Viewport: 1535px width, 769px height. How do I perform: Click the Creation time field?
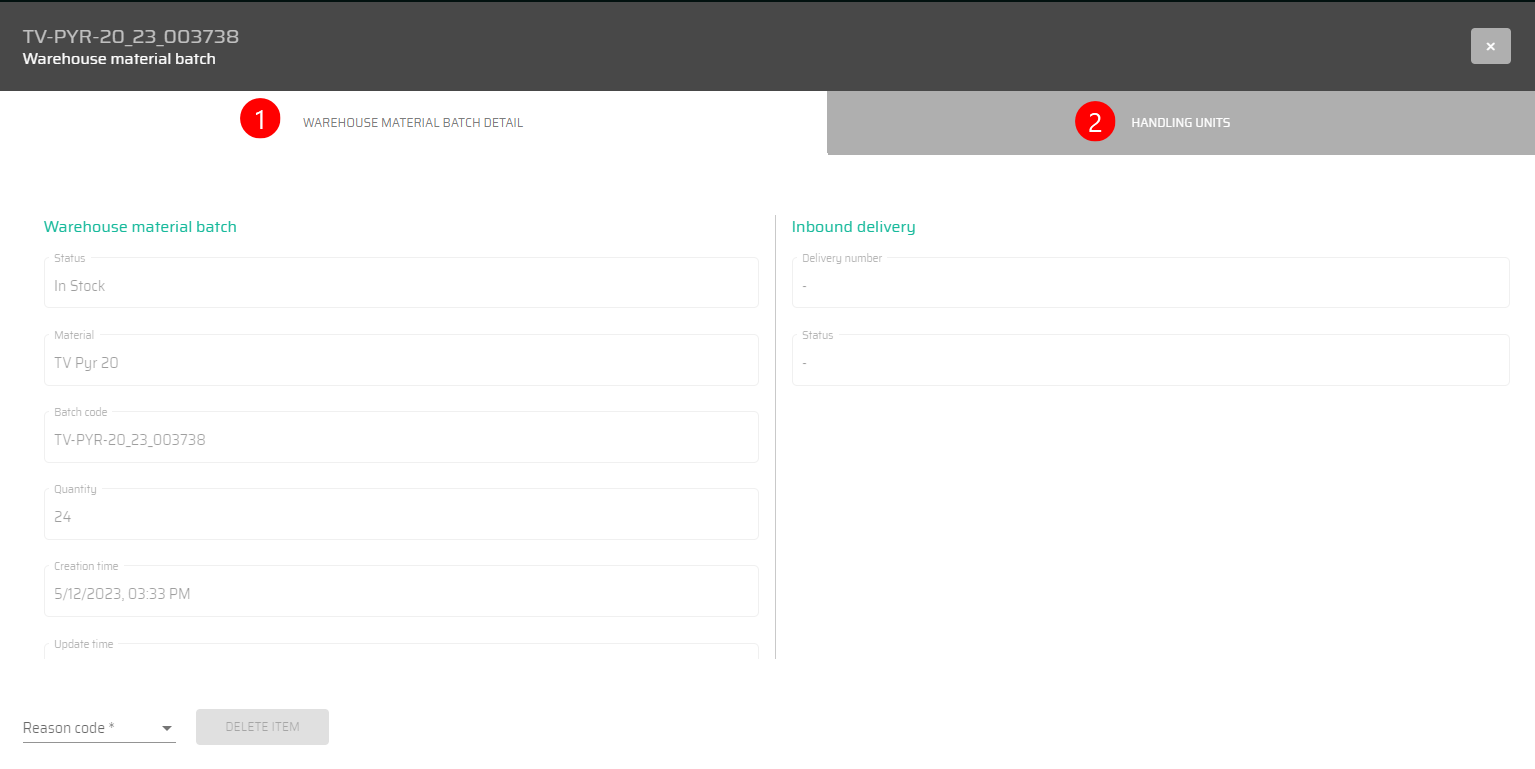point(400,593)
